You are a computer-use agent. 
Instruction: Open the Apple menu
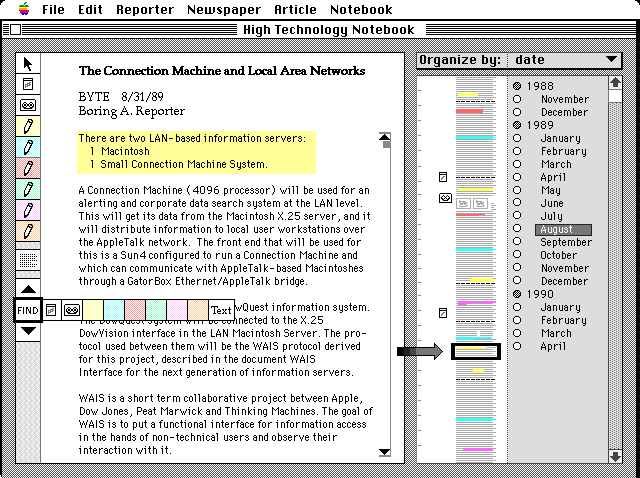tap(24, 9)
